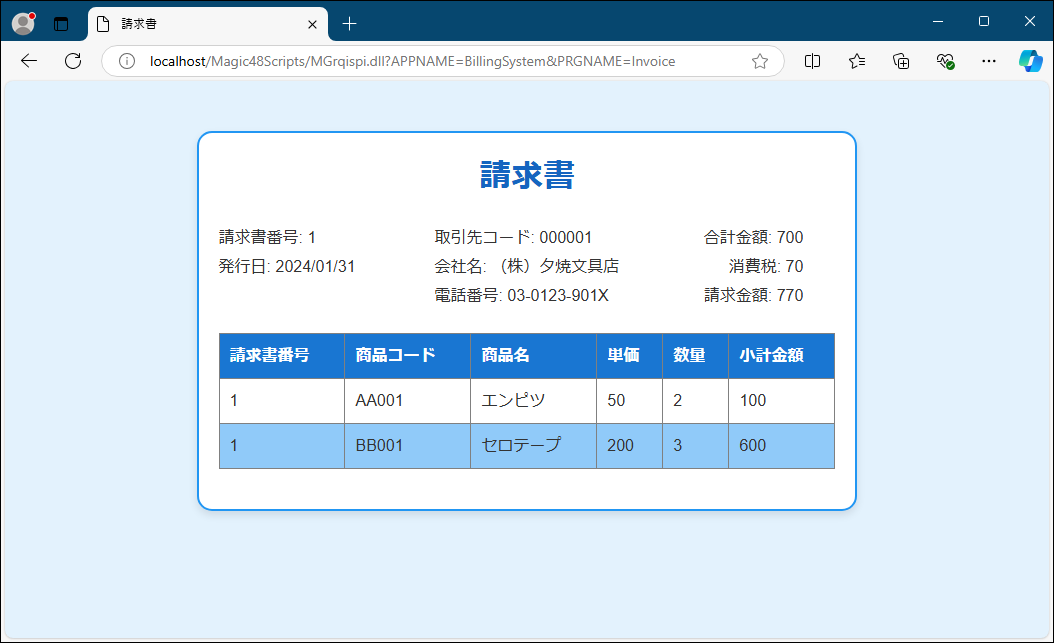View site information icon in address bar
The image size is (1054, 643).
click(127, 61)
